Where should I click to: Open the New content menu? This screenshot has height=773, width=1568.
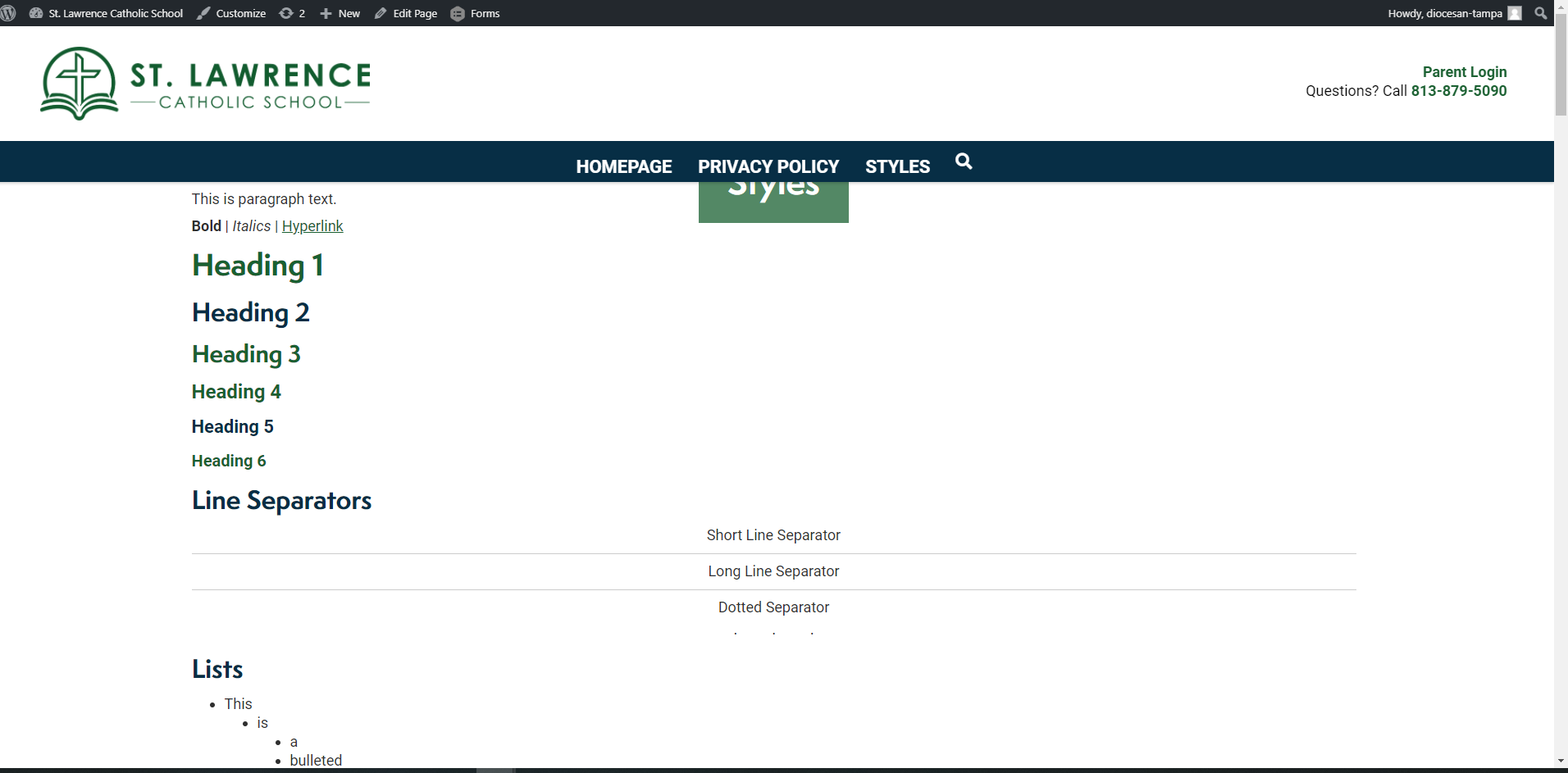click(340, 13)
